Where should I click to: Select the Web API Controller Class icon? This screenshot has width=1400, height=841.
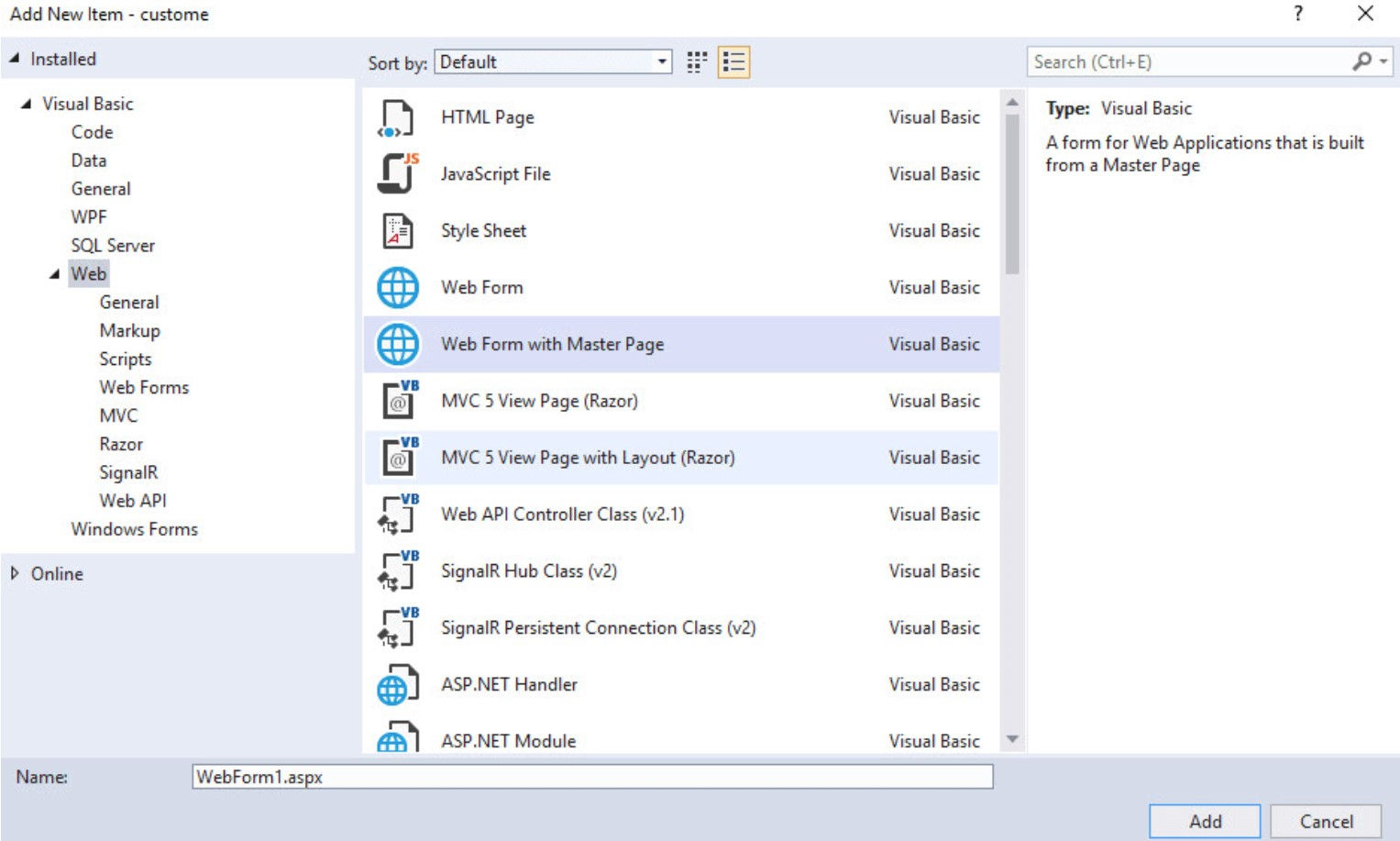click(397, 515)
